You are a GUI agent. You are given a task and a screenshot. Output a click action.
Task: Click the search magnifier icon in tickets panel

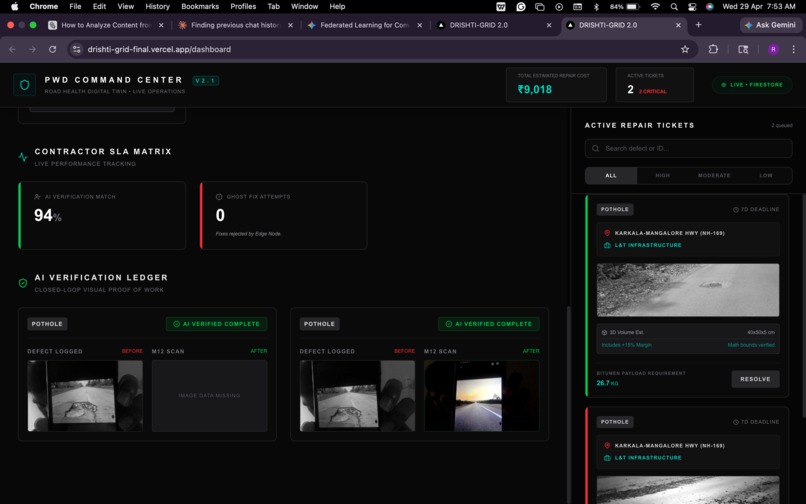(595, 148)
